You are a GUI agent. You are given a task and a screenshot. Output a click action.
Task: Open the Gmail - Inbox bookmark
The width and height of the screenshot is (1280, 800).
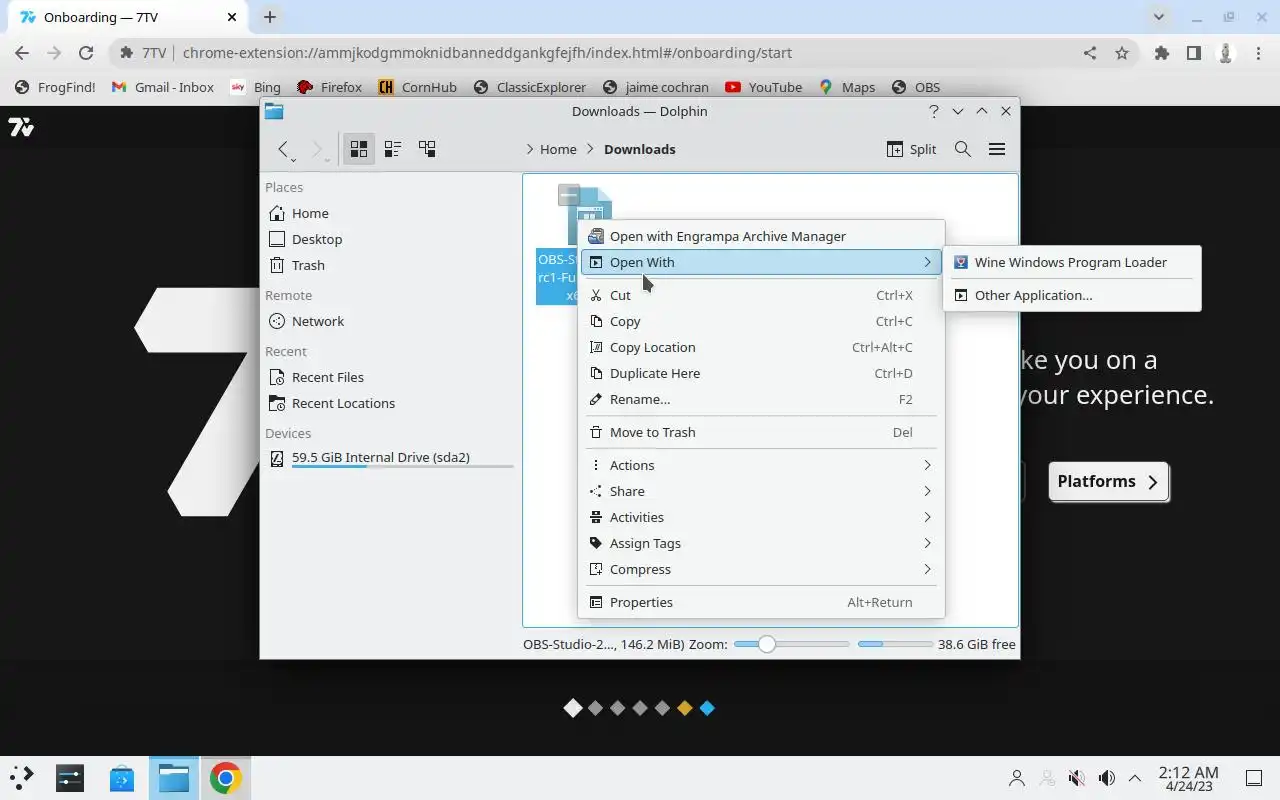point(162,87)
